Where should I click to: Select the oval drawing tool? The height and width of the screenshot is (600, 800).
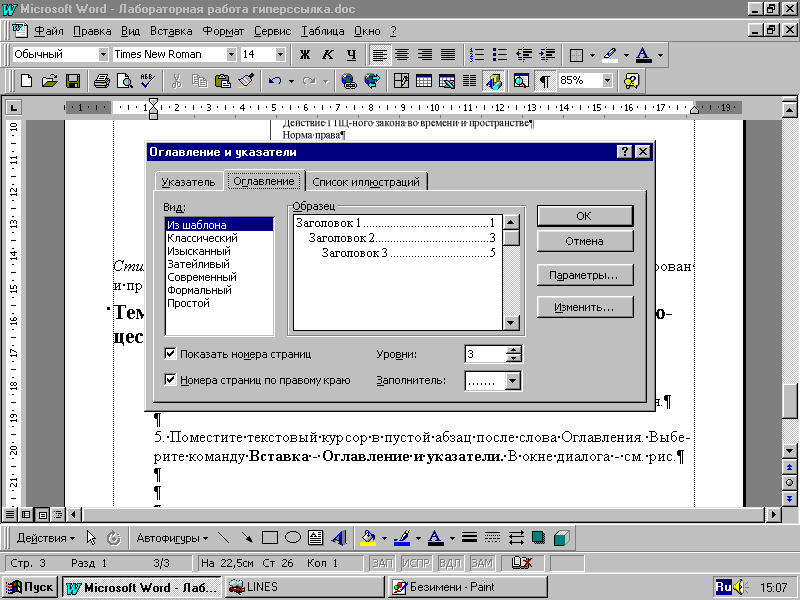click(x=293, y=538)
